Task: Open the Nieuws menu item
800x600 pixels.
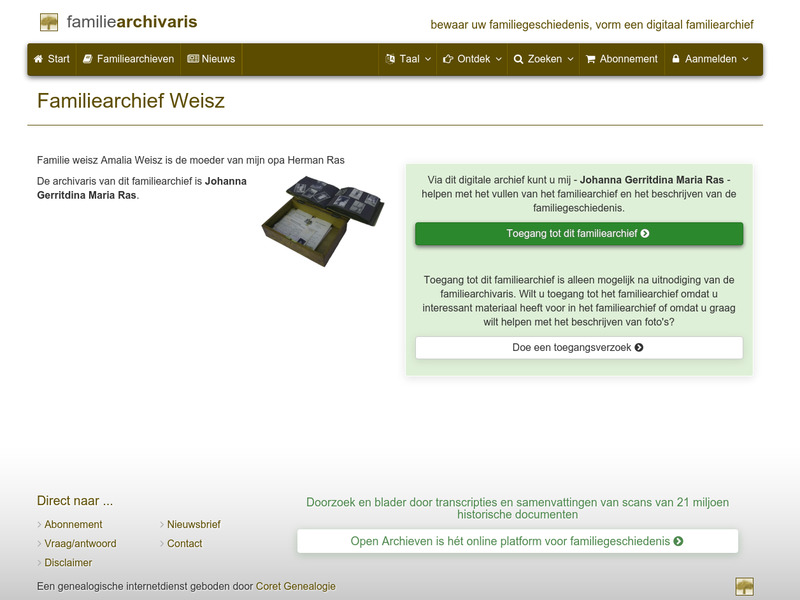Action: pos(212,59)
